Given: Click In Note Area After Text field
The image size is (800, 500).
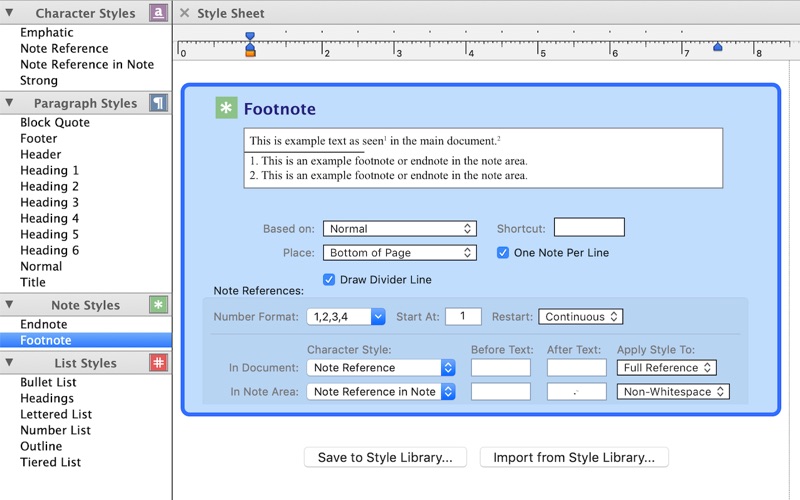Looking at the screenshot, I should [577, 391].
